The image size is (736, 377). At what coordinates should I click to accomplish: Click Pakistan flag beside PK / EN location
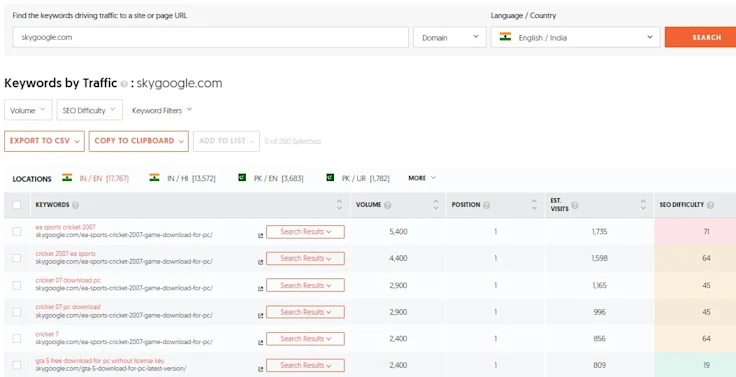tap(242, 177)
